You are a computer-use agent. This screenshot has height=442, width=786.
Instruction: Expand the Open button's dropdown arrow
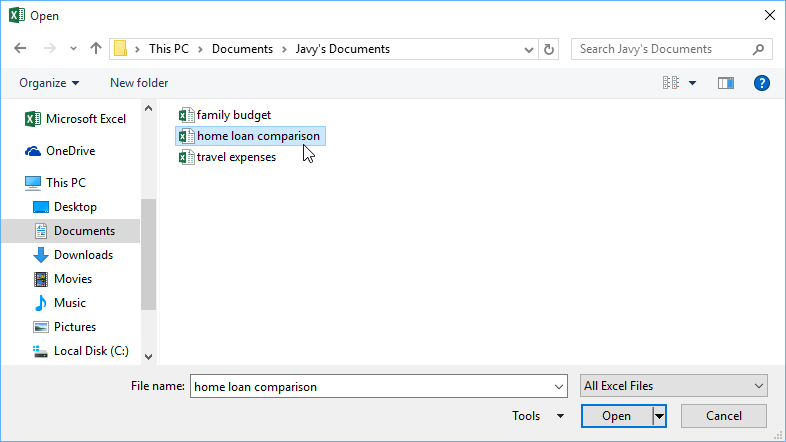tap(659, 416)
